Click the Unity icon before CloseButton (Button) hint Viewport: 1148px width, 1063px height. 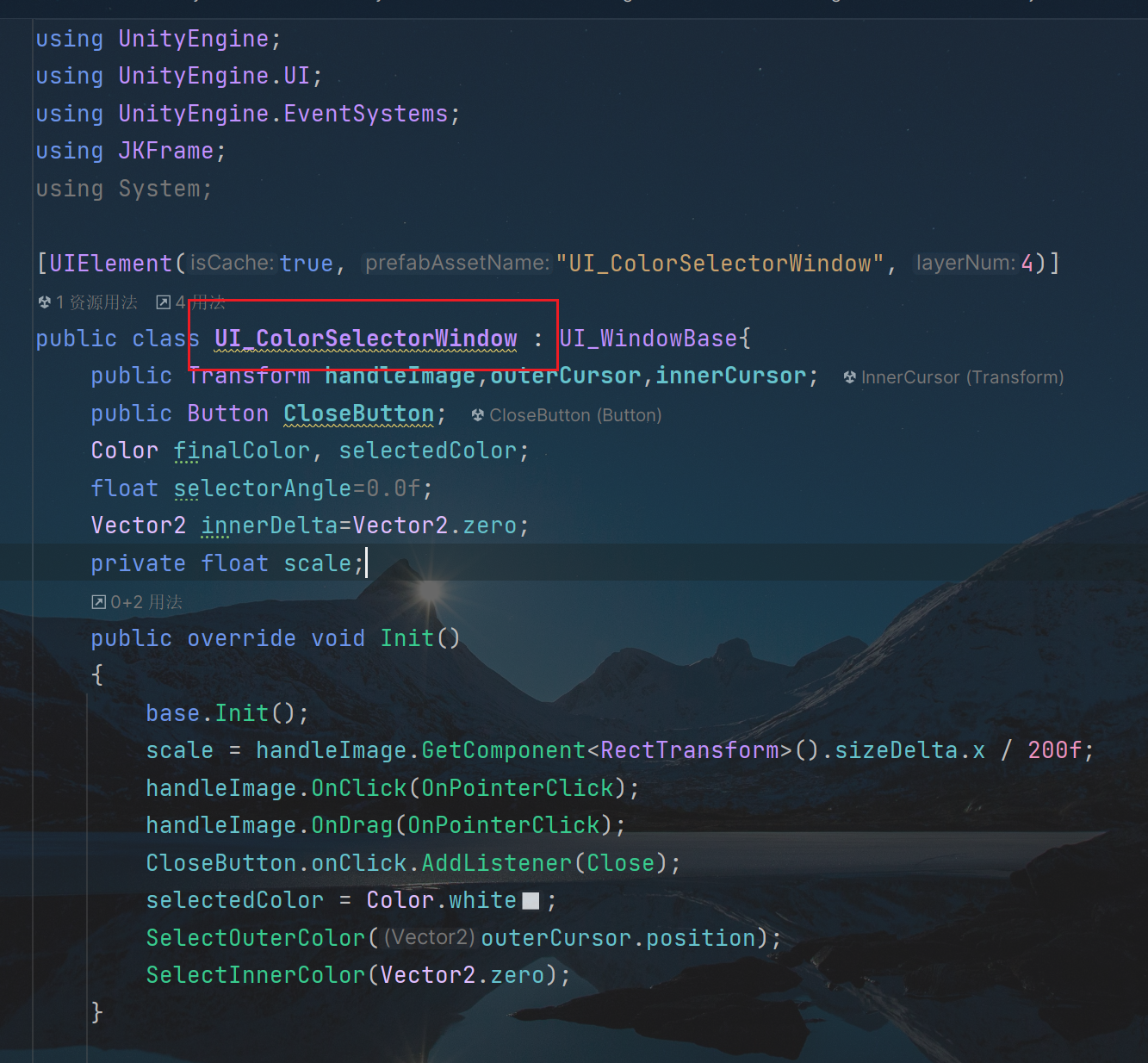pos(478,415)
